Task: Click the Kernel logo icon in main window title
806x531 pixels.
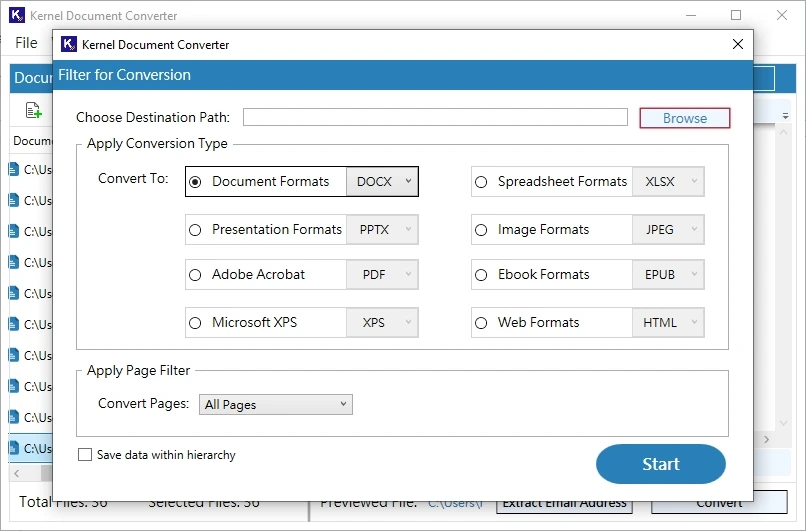Action: point(16,15)
